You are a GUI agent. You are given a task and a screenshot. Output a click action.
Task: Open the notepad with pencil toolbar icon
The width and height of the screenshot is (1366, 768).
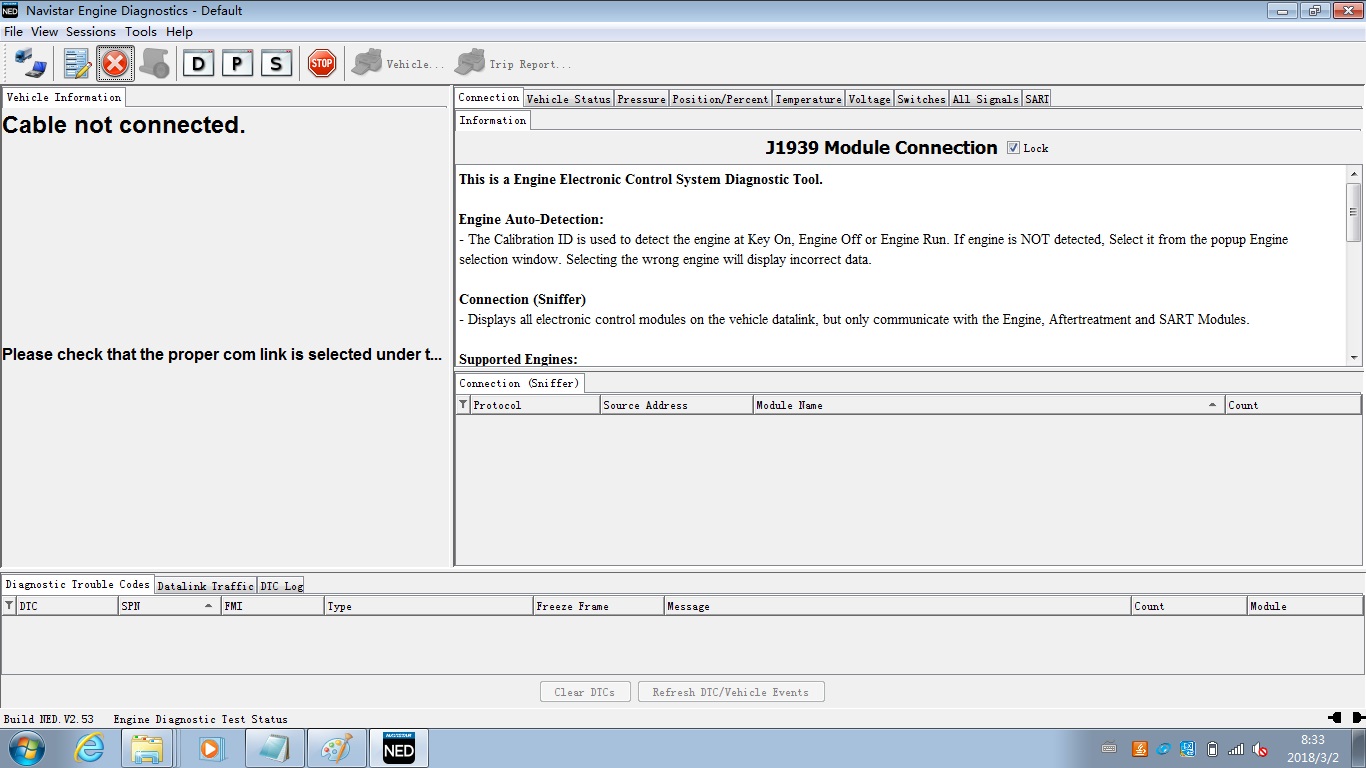(77, 64)
